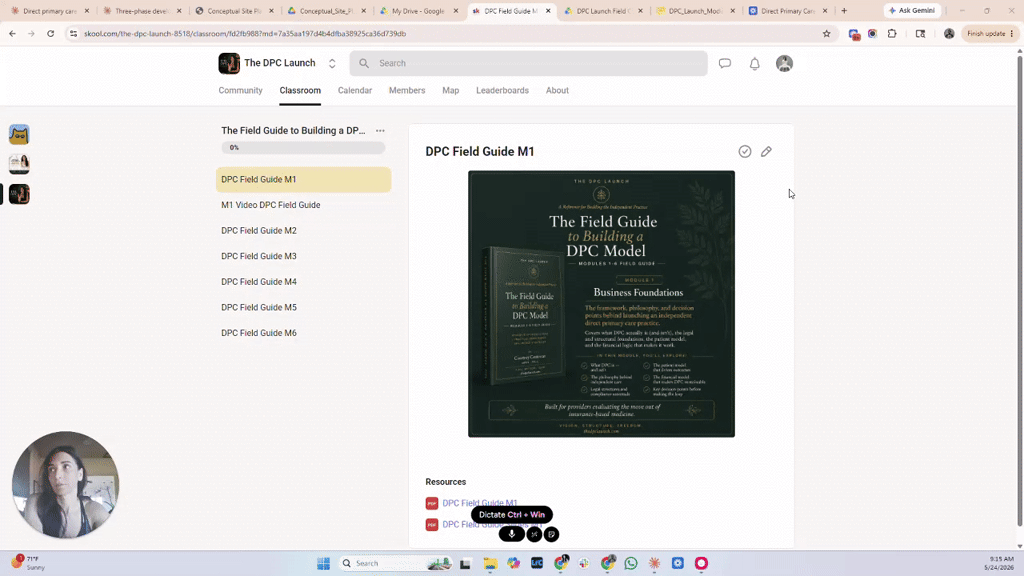View site information icon in address bar
Screen dimensions: 1024x576
coord(73,33)
